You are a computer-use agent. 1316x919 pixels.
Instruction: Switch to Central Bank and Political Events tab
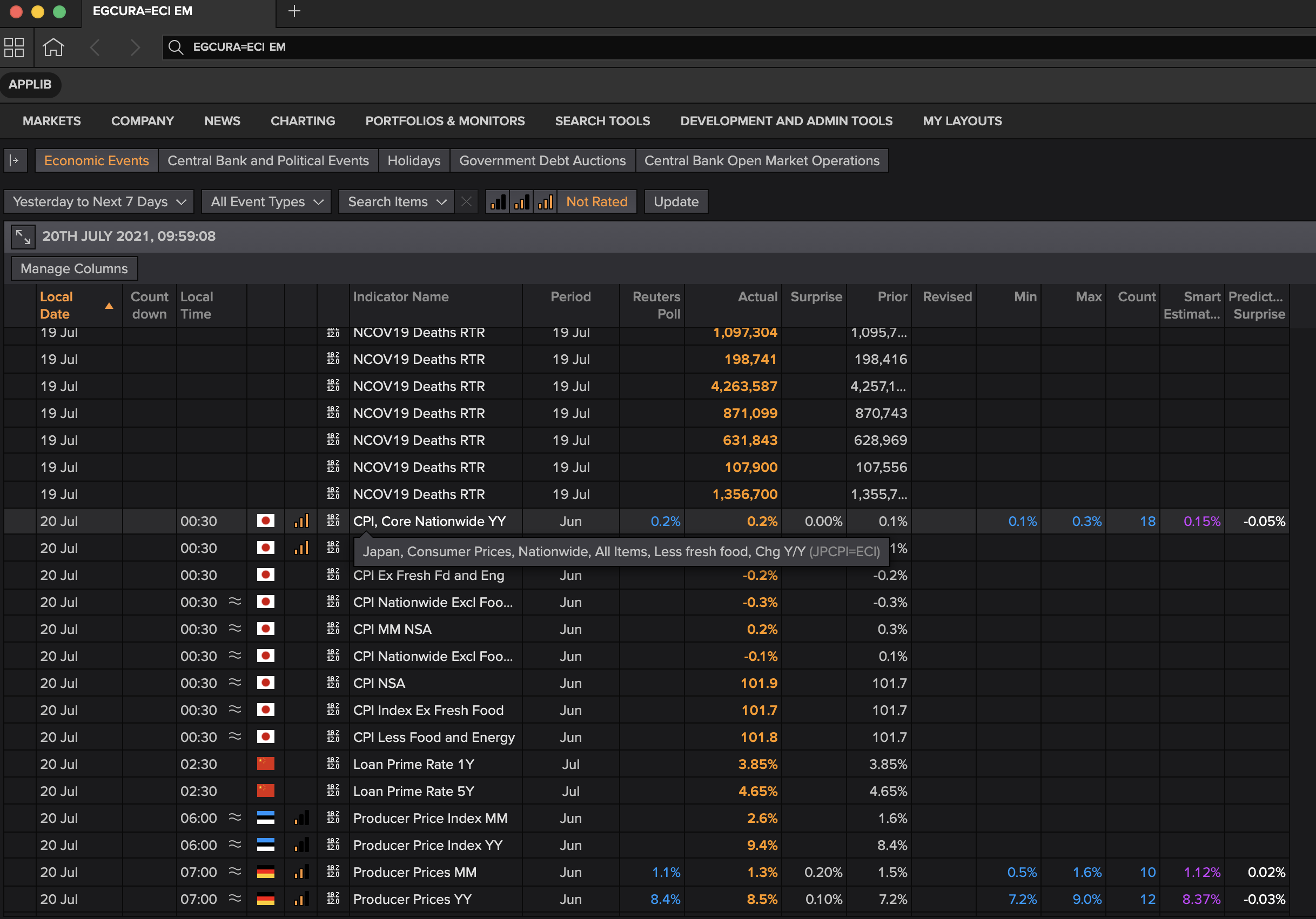268,160
